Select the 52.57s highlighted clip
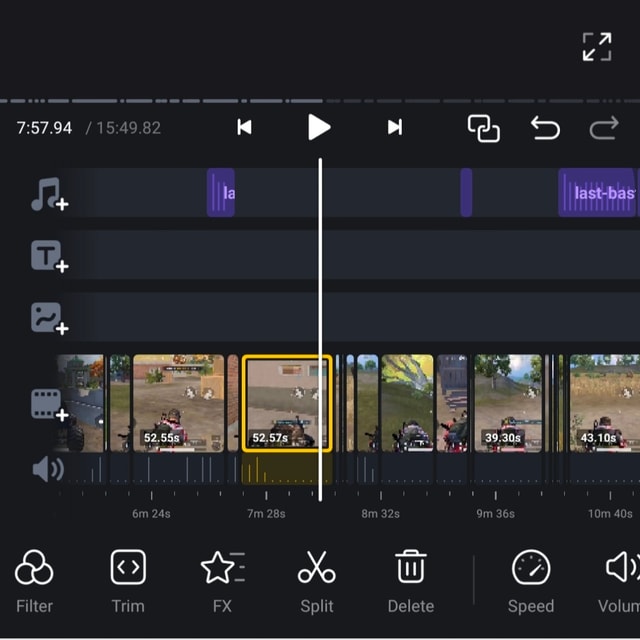This screenshot has height=640, width=640. click(287, 403)
